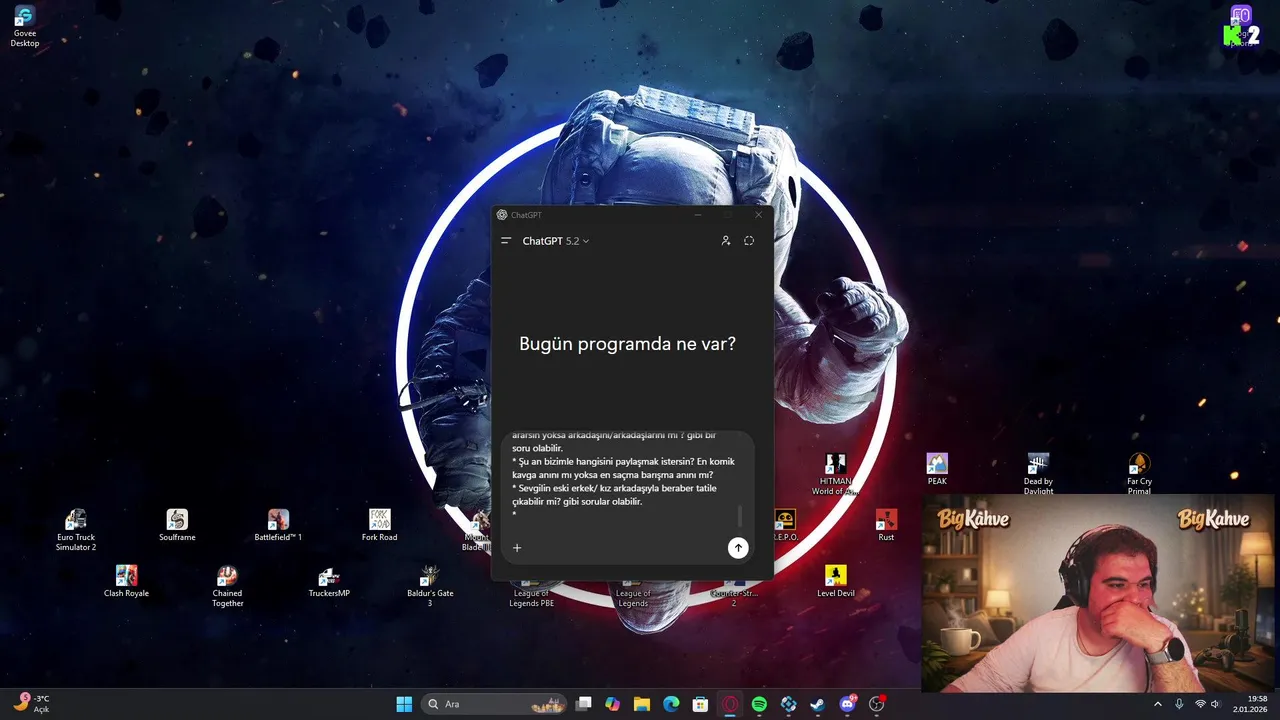Open the Windows Start menu

click(x=404, y=704)
